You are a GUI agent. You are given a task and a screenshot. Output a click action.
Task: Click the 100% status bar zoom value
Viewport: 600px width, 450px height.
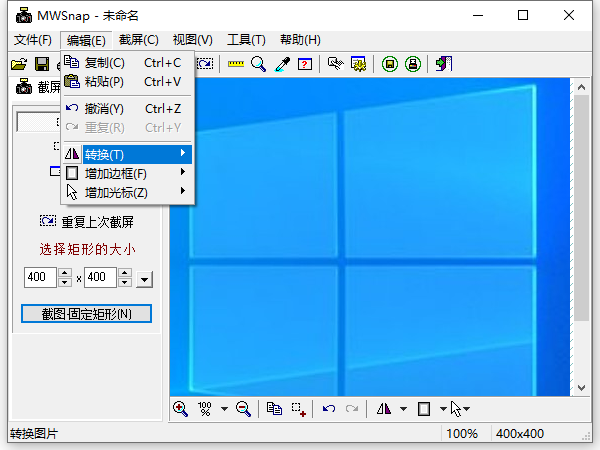pos(462,434)
